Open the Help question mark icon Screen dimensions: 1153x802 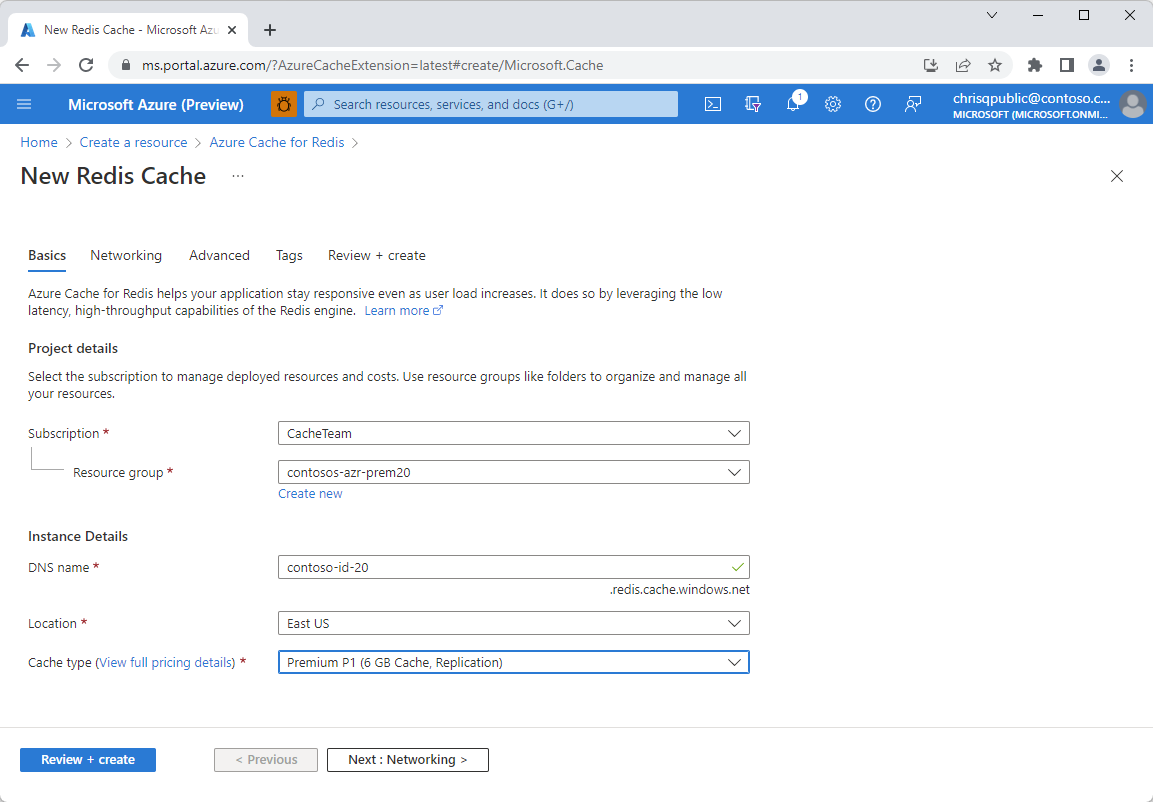pos(873,104)
